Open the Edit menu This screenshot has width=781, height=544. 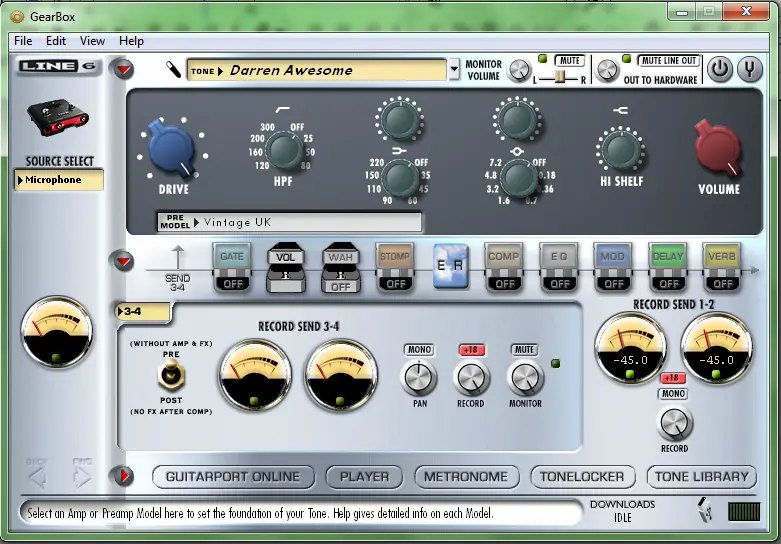[56, 41]
